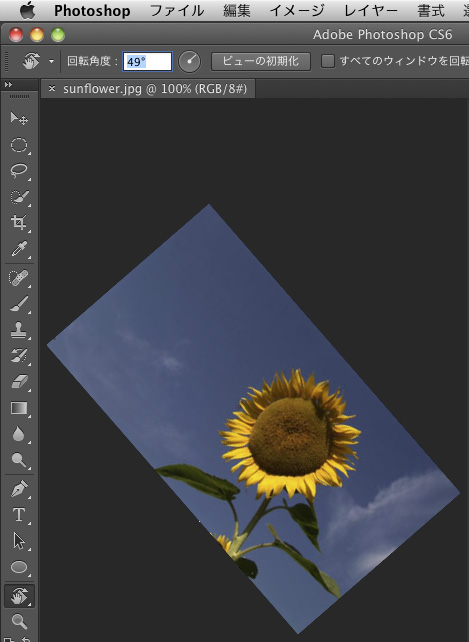Select the Rotate View tool in toolbox
Image resolution: width=469 pixels, height=642 pixels.
point(19,596)
